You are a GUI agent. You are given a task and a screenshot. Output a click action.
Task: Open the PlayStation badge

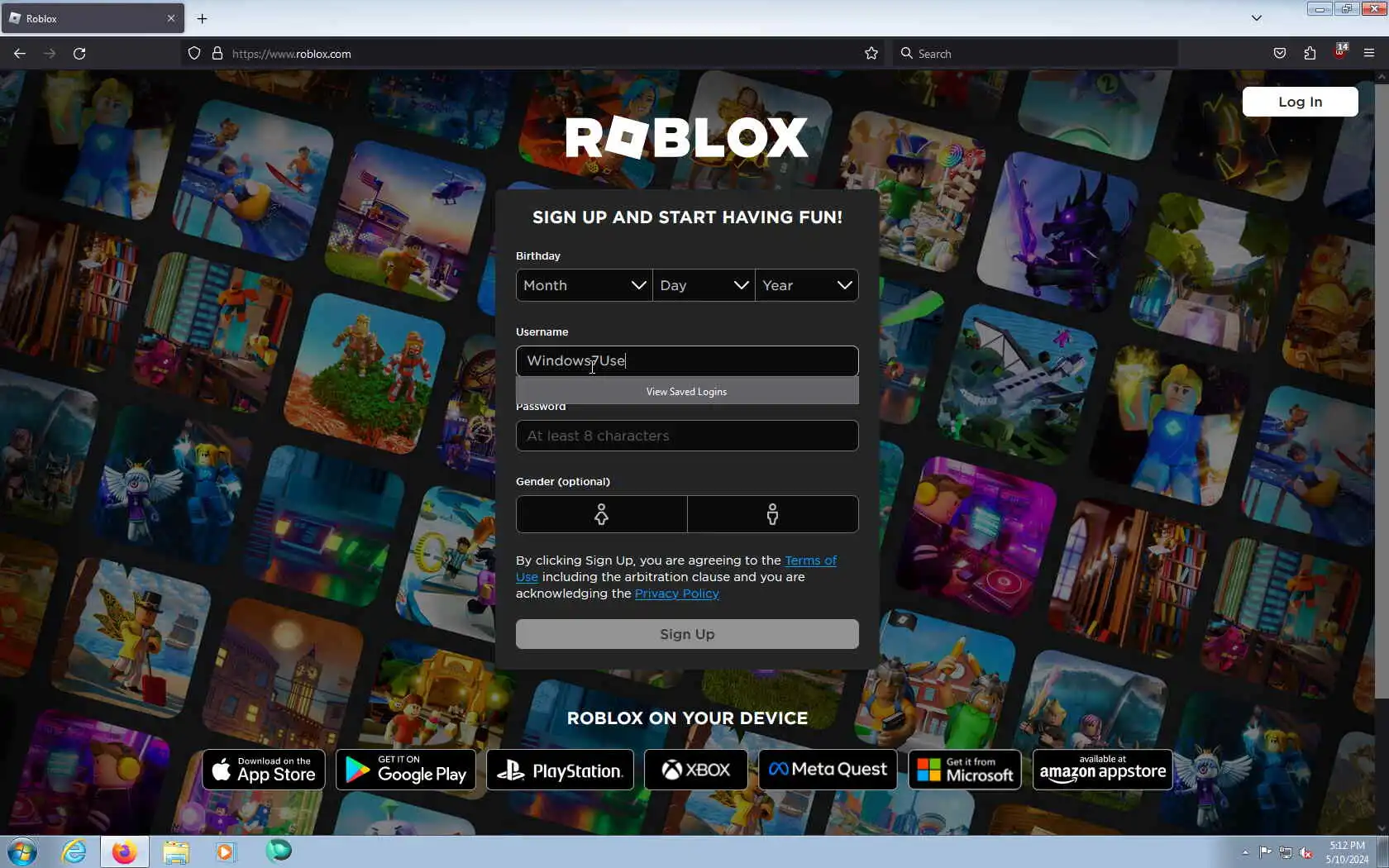pyautogui.click(x=560, y=770)
